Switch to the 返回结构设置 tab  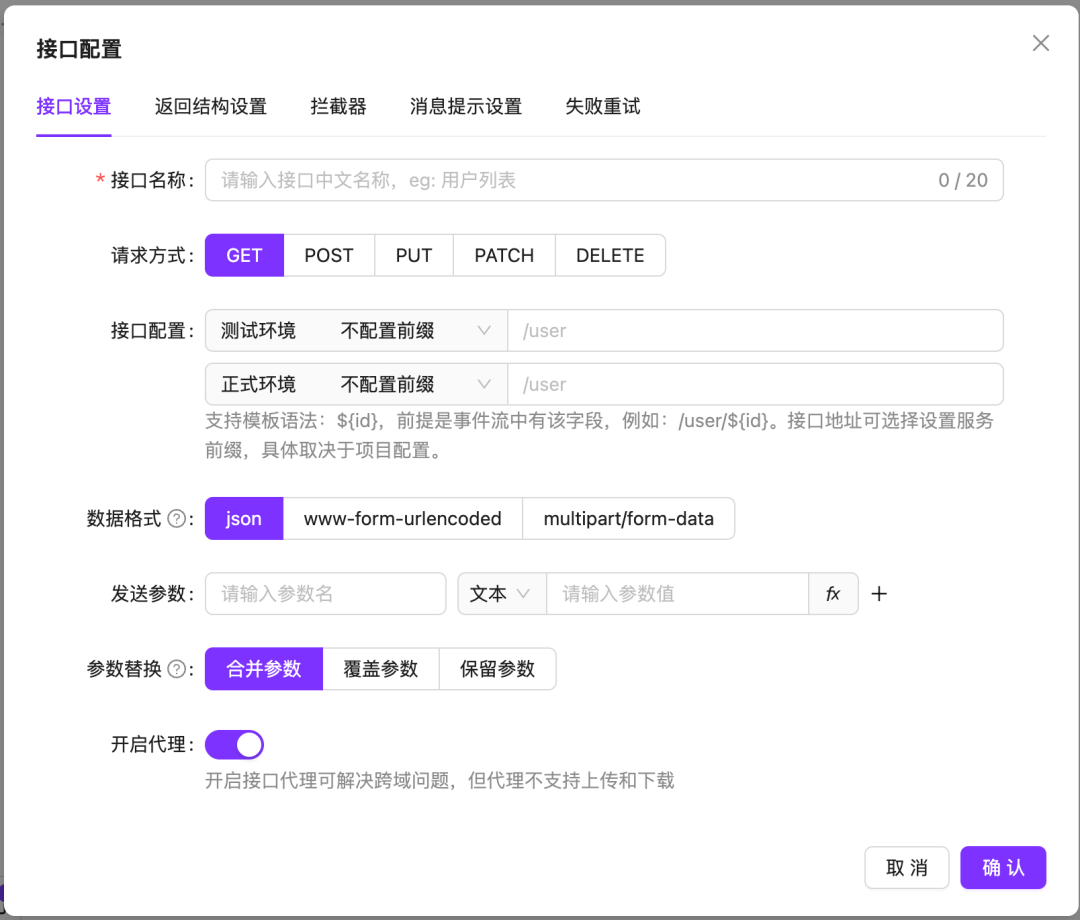tap(211, 106)
